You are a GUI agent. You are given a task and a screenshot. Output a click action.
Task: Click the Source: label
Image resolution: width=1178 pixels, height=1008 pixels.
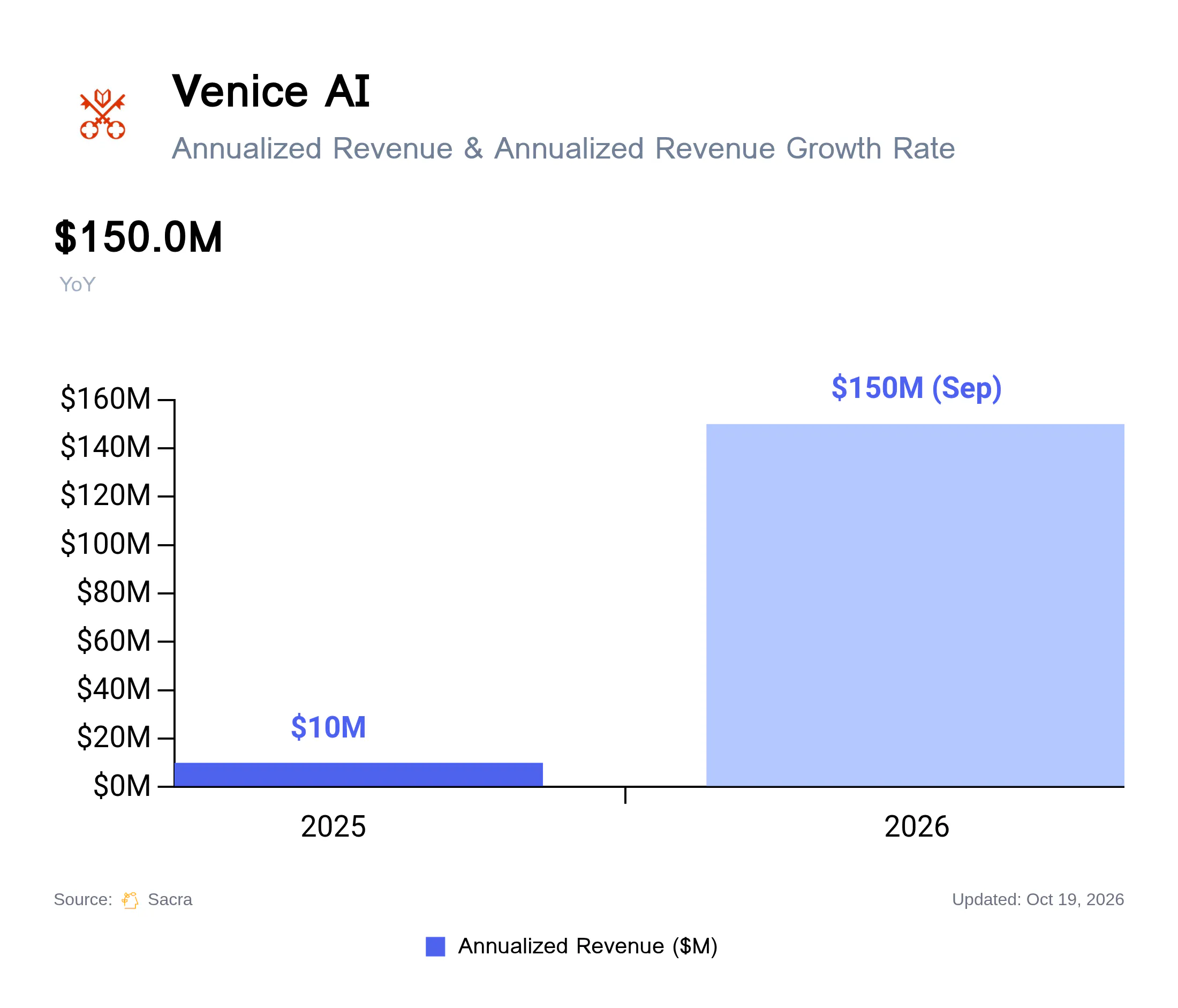[x=83, y=899]
